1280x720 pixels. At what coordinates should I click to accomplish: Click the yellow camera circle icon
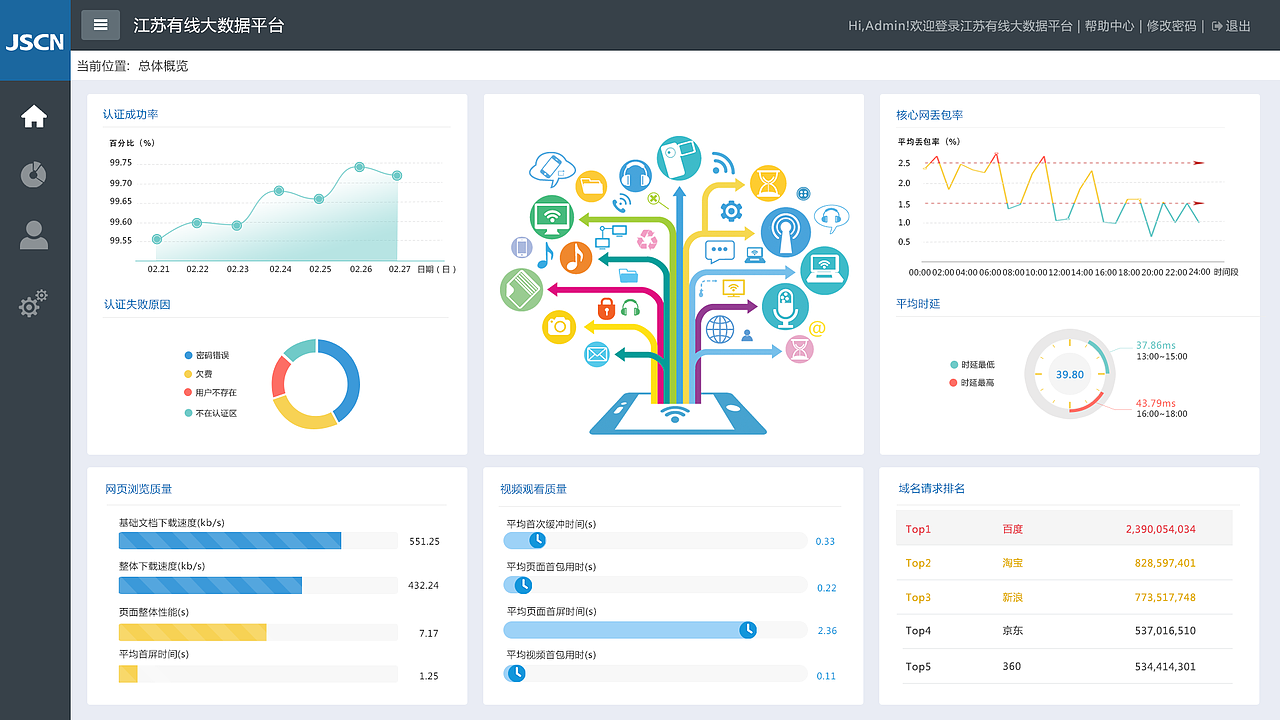559,326
